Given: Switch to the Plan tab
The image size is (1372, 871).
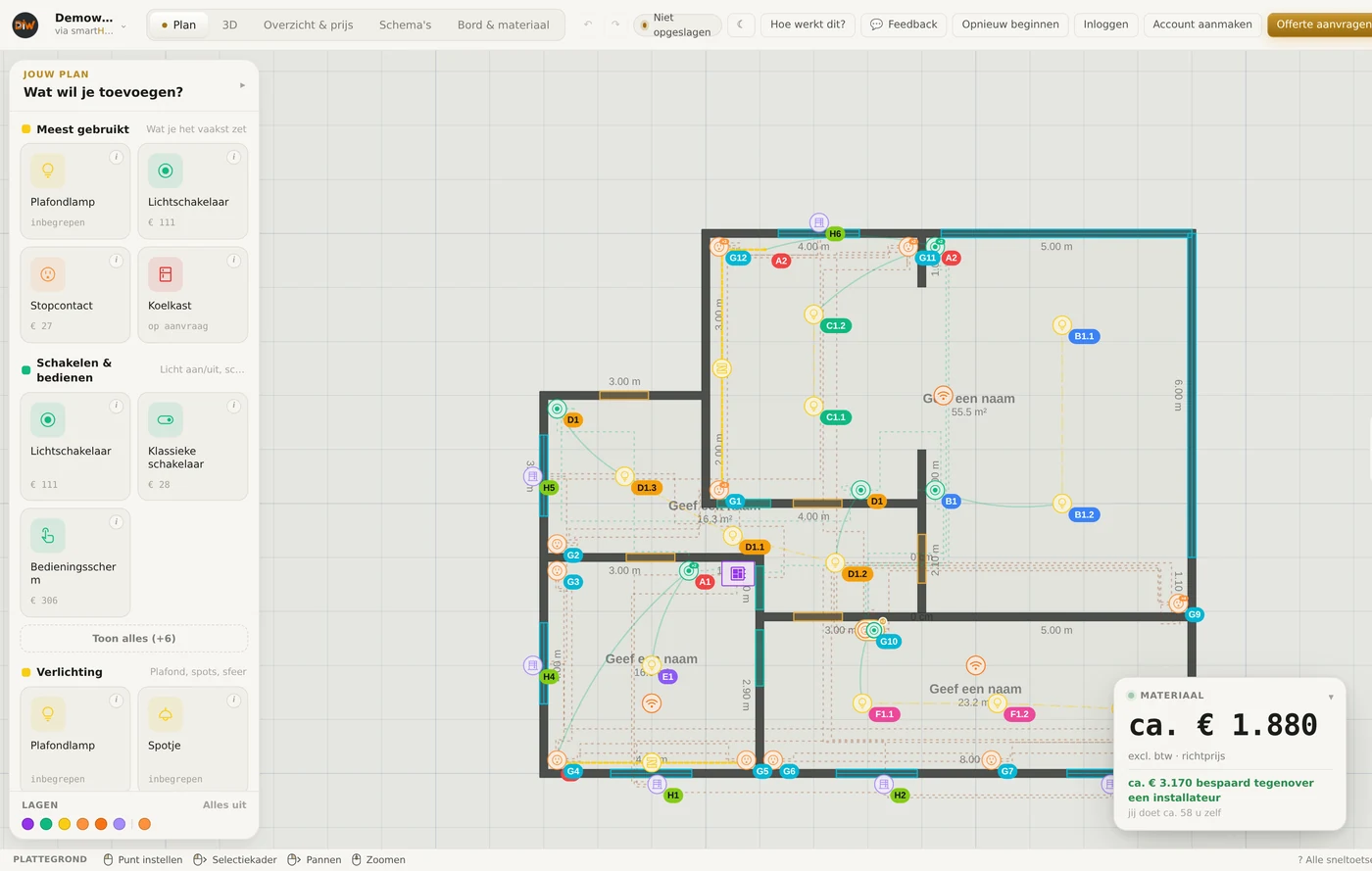Looking at the screenshot, I should pyautogui.click(x=178, y=24).
